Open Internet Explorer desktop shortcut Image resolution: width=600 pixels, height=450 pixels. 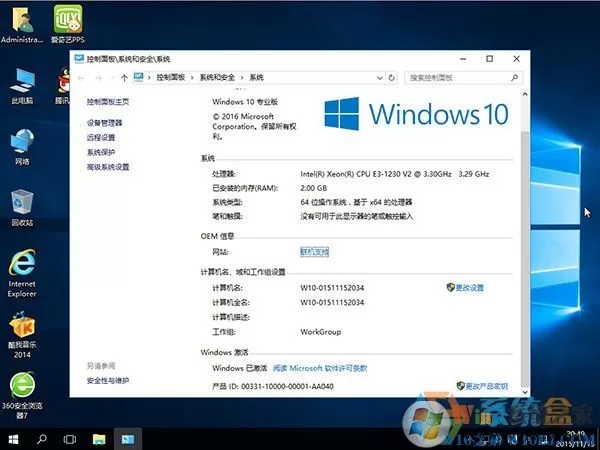coord(22,273)
